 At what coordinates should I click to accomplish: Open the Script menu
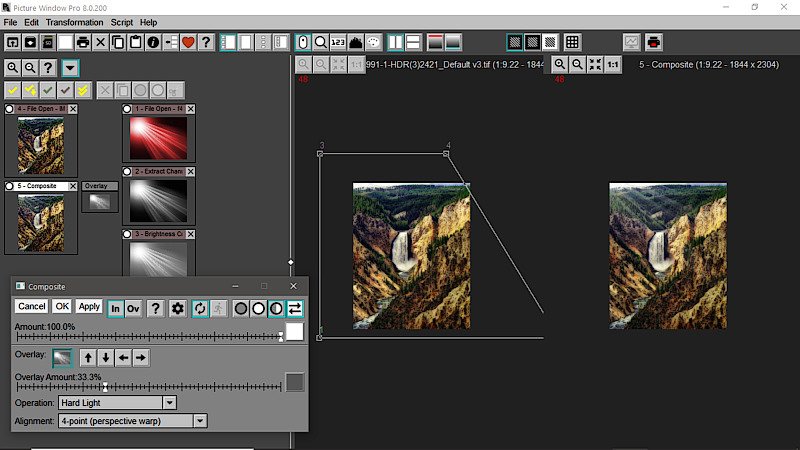point(122,22)
